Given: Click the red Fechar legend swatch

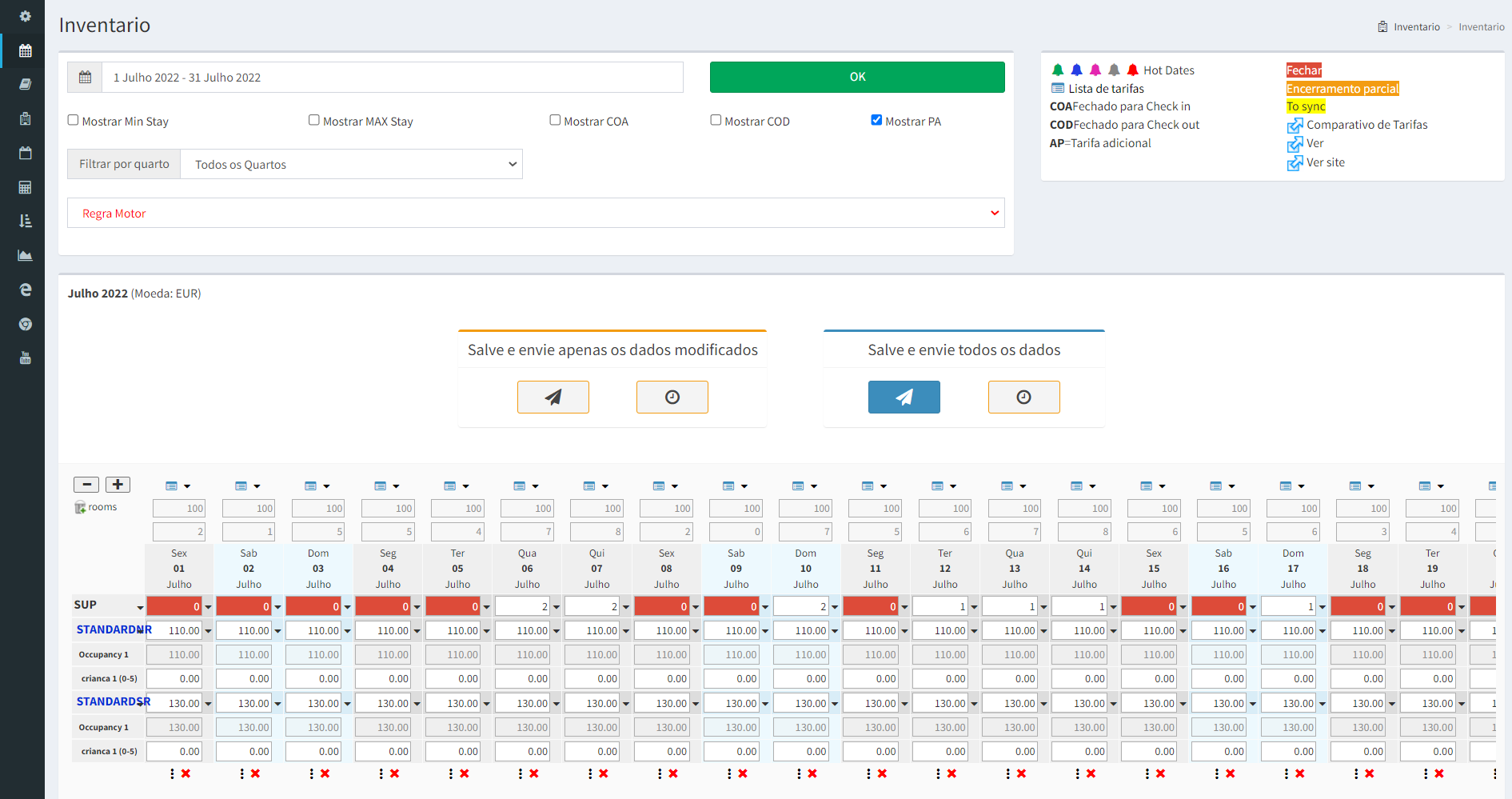Looking at the screenshot, I should pos(1303,70).
